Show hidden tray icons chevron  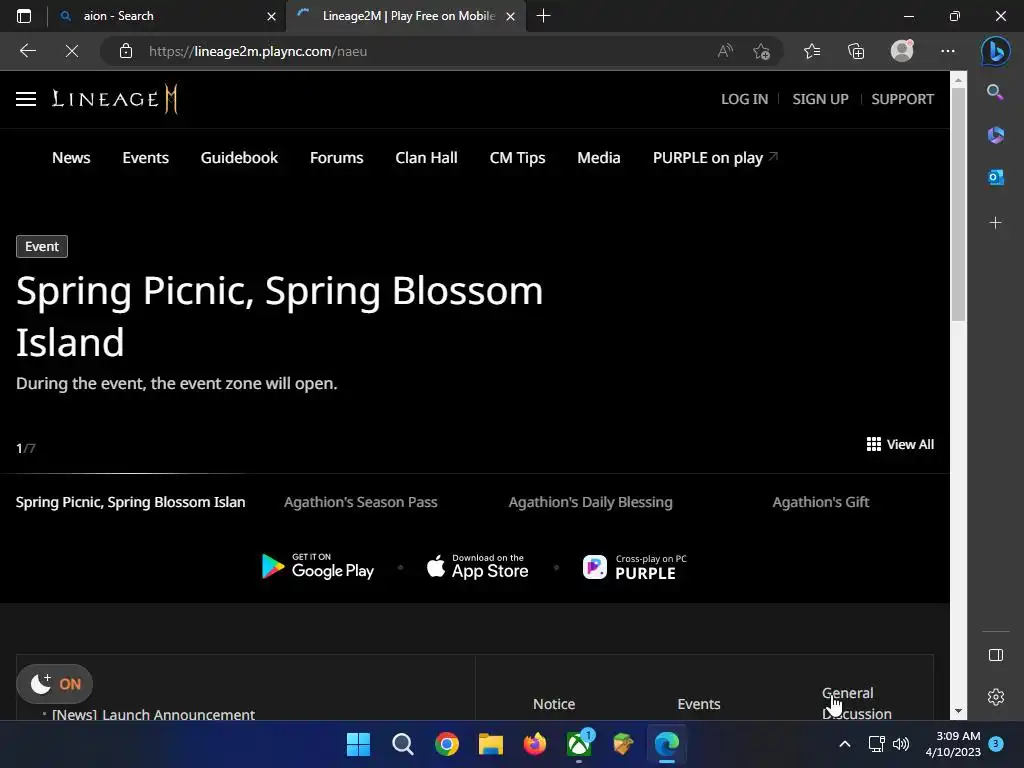coord(844,744)
